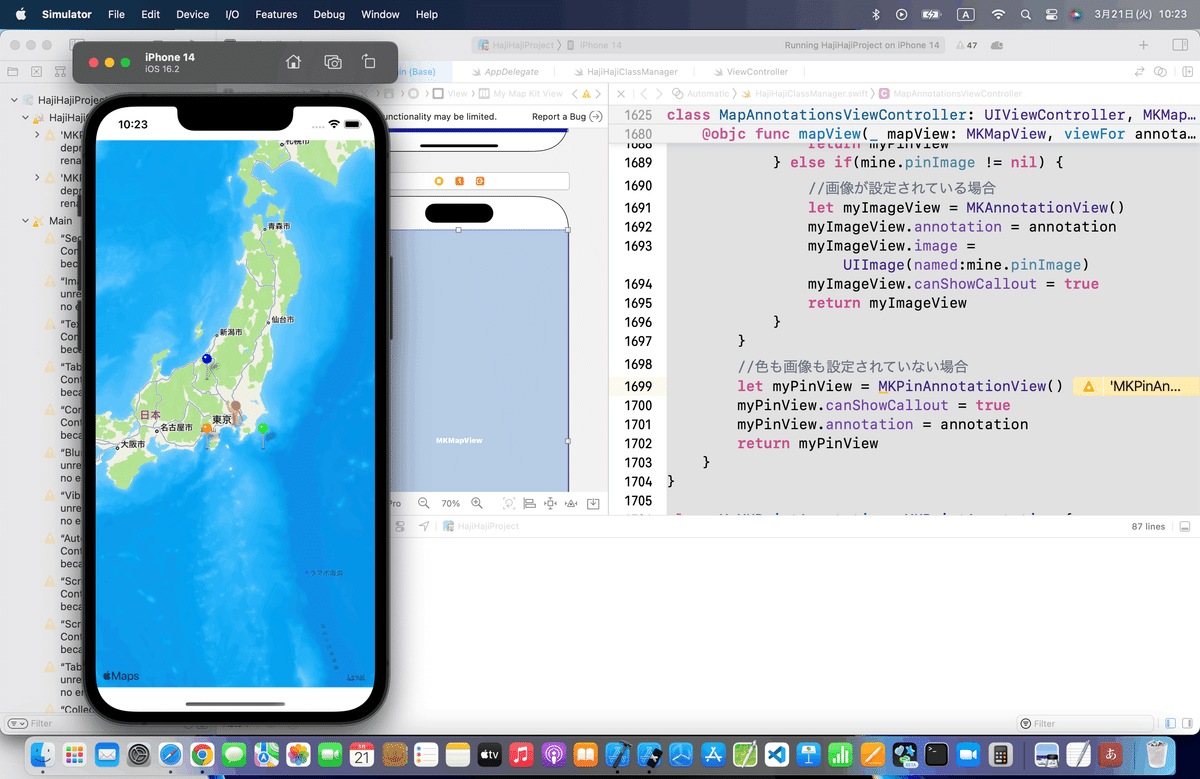The height and width of the screenshot is (779, 1200).
Task: Click the Embed In storyboard button
Action: coord(593,504)
